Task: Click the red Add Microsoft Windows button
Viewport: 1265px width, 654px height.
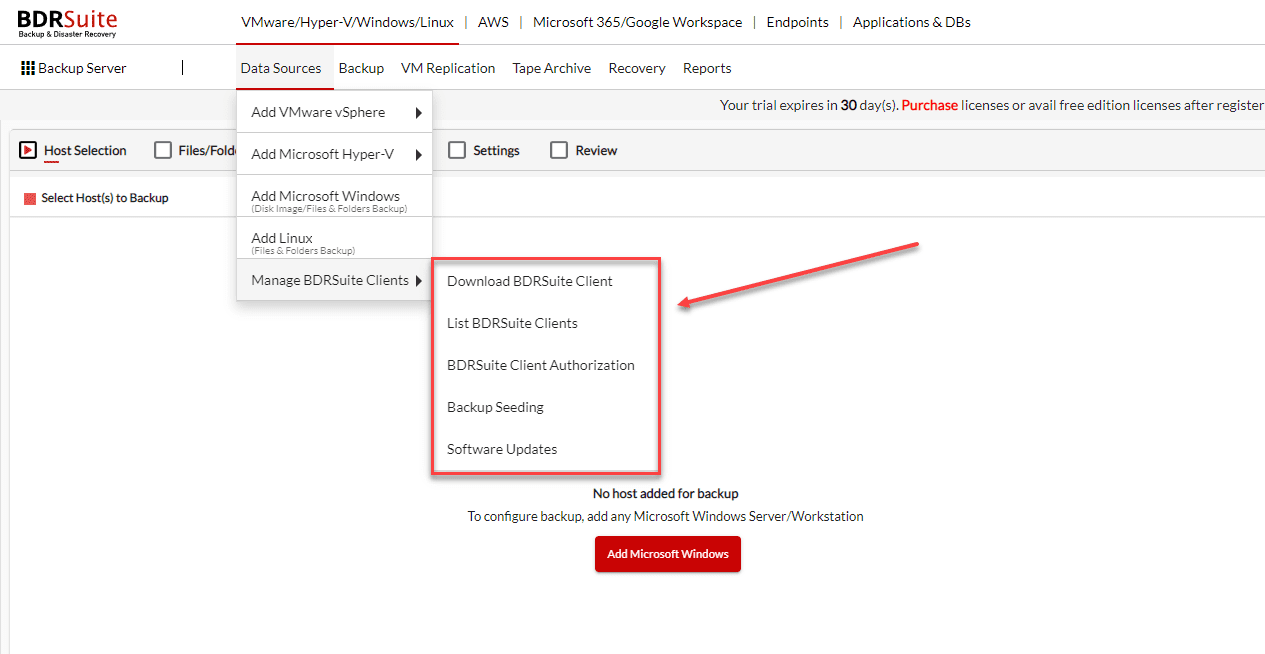Action: point(668,554)
